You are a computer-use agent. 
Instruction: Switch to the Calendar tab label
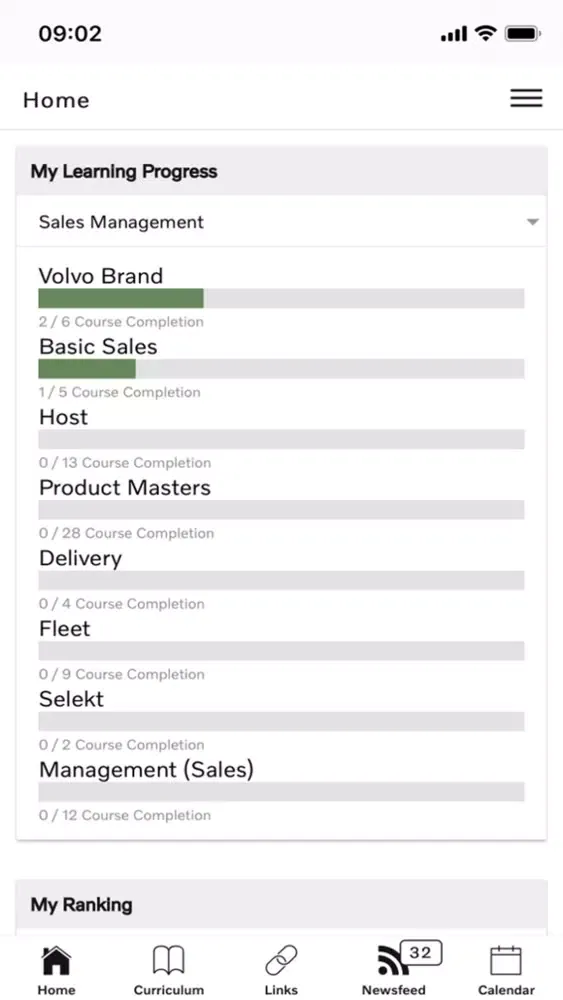[x=506, y=990]
